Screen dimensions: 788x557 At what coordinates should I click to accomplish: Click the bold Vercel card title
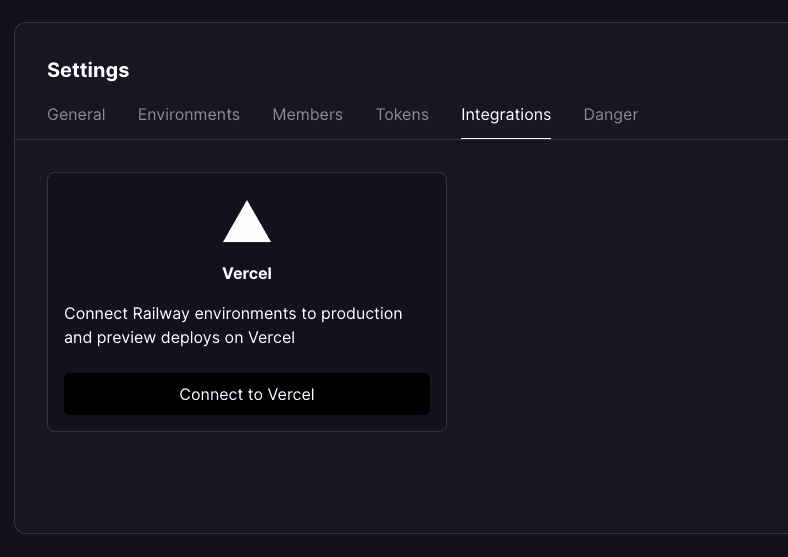[x=247, y=273]
